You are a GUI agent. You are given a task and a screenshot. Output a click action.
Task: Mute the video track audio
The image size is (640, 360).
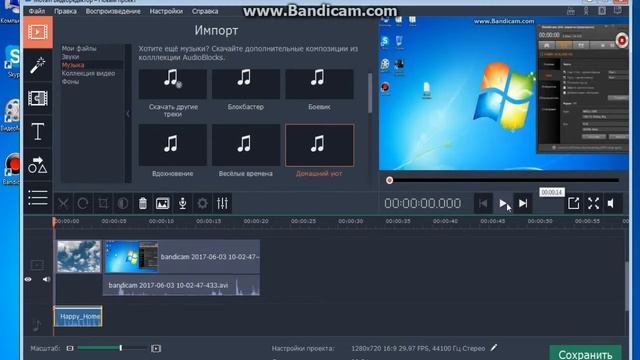(46, 279)
